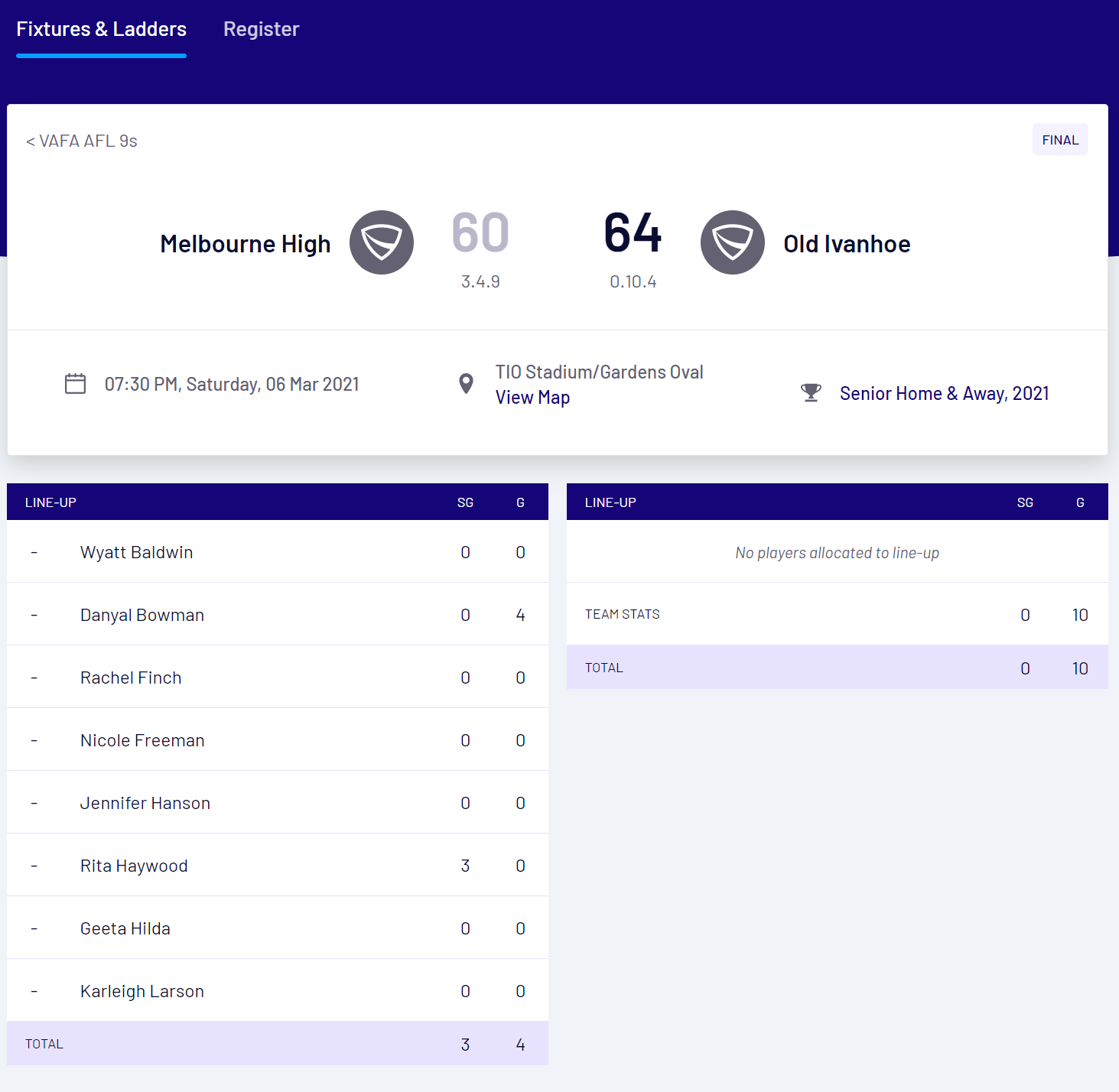Select player Danyal Bowman in line-up
1119x1092 pixels.
tap(142, 615)
